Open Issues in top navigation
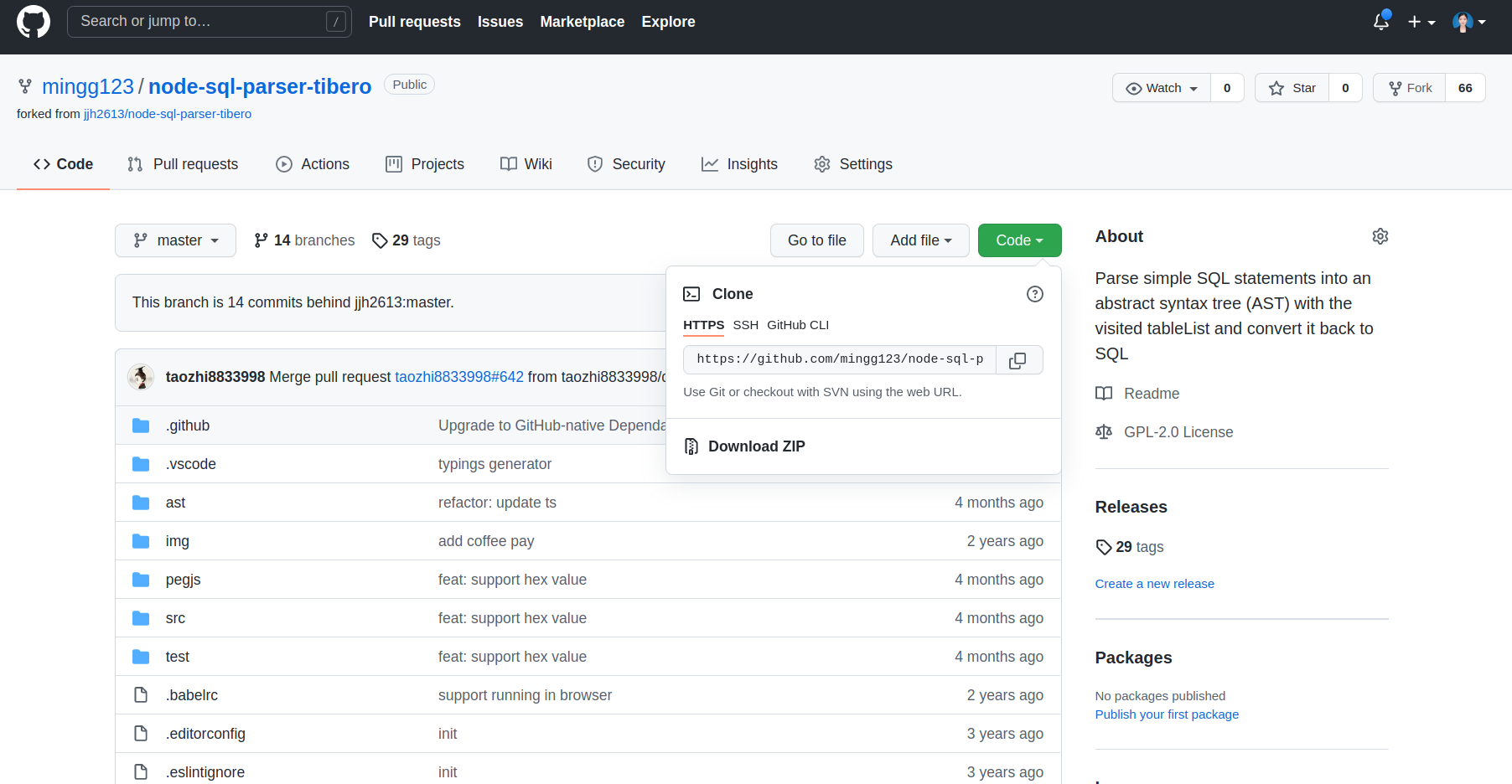The image size is (1512, 784). (x=500, y=22)
